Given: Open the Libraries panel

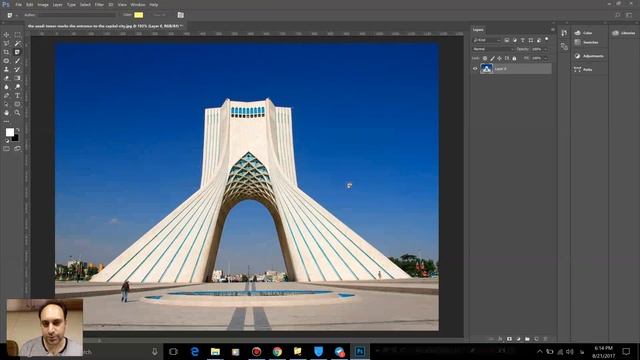Looking at the screenshot, I should [x=624, y=33].
